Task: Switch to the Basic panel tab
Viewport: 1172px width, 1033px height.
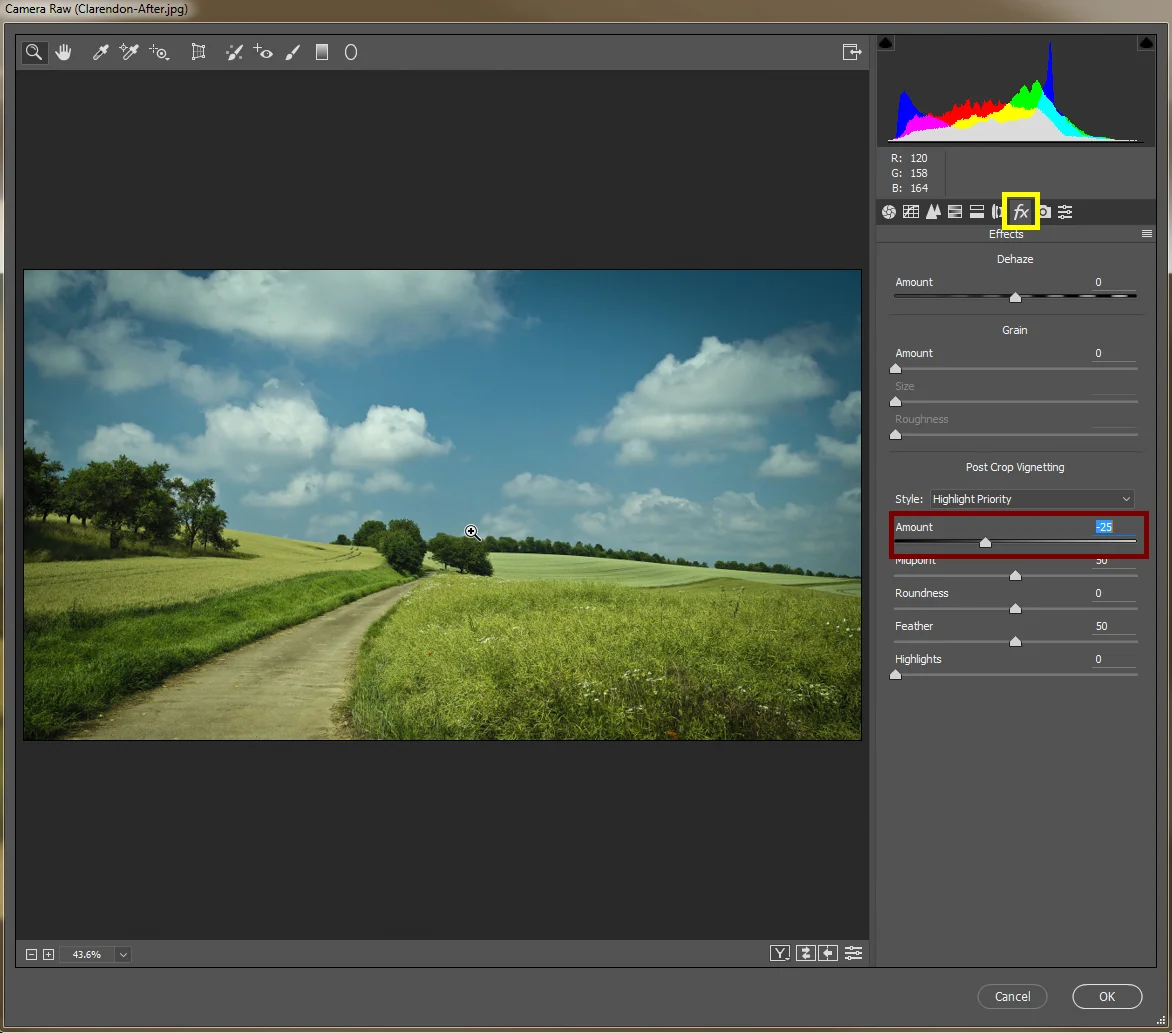Action: (x=888, y=212)
